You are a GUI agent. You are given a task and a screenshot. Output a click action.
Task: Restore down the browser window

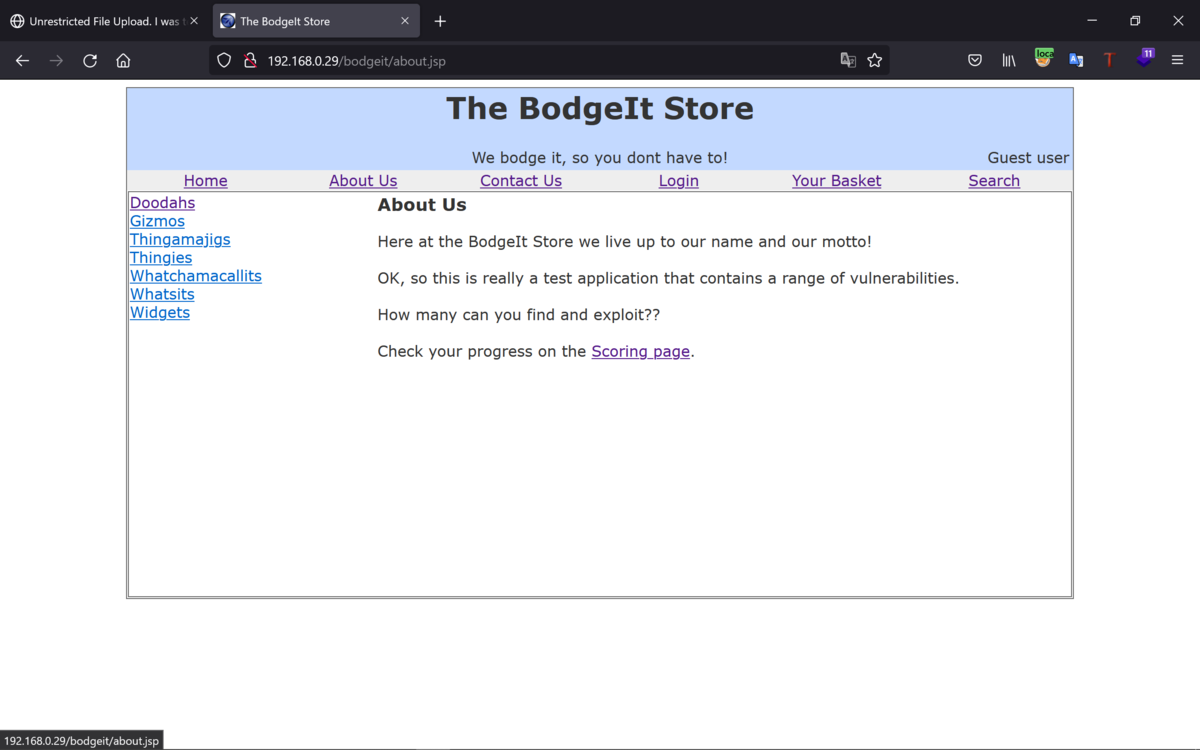pos(1135,21)
